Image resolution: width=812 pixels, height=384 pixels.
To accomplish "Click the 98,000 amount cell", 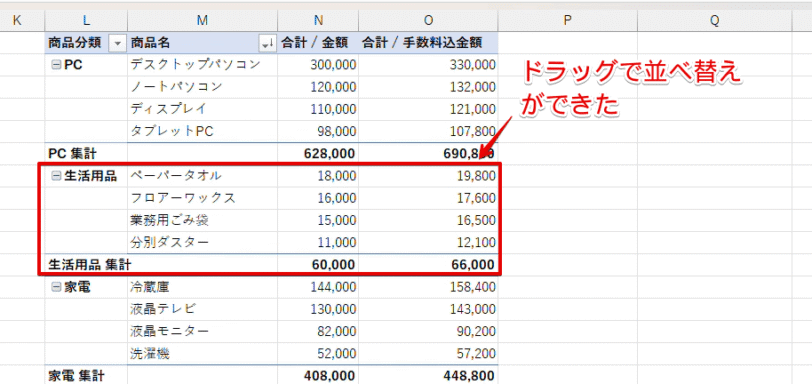I will click(x=318, y=131).
